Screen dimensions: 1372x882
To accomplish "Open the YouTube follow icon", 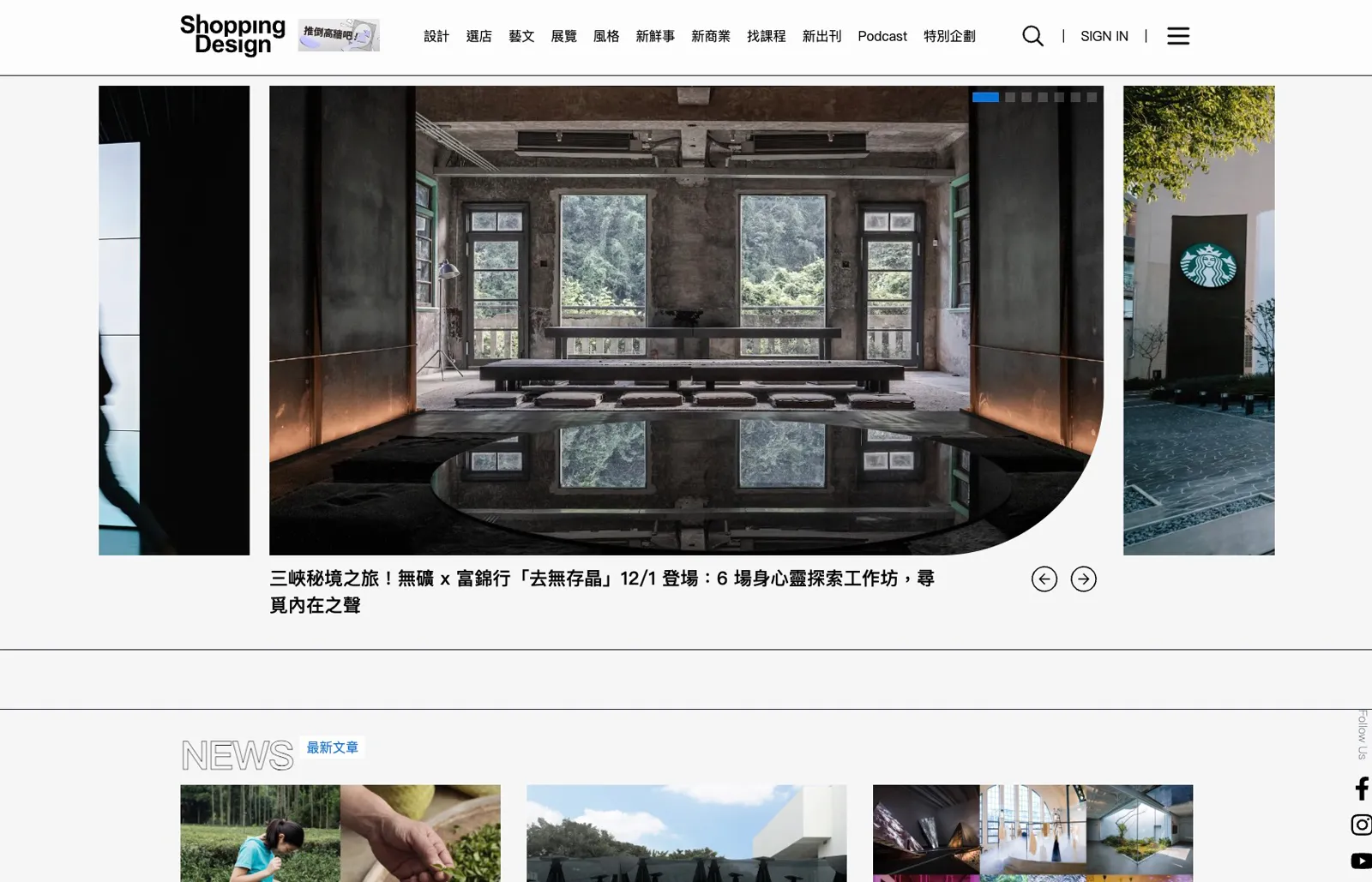I will click(x=1362, y=861).
